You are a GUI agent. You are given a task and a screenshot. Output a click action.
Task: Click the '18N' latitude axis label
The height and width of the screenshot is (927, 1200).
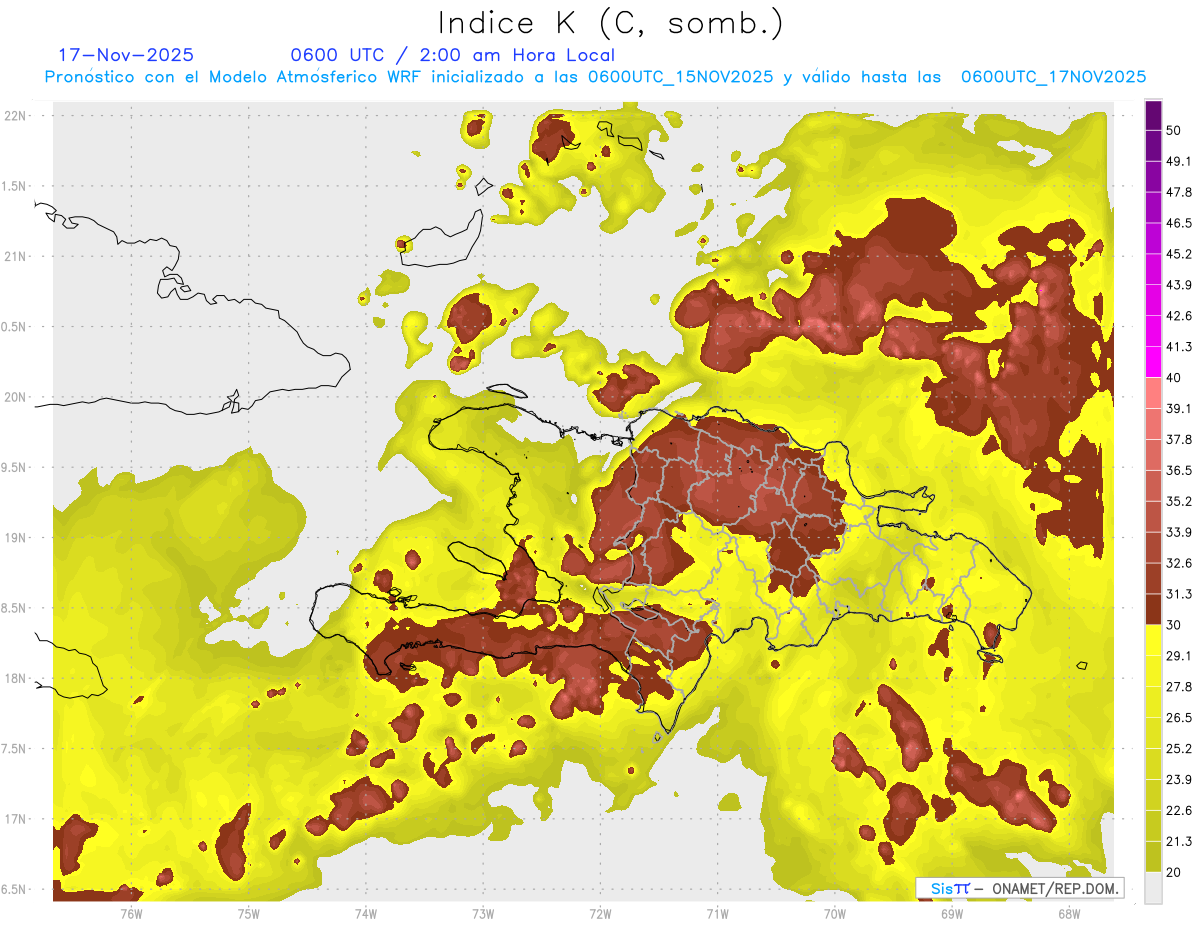(17, 679)
